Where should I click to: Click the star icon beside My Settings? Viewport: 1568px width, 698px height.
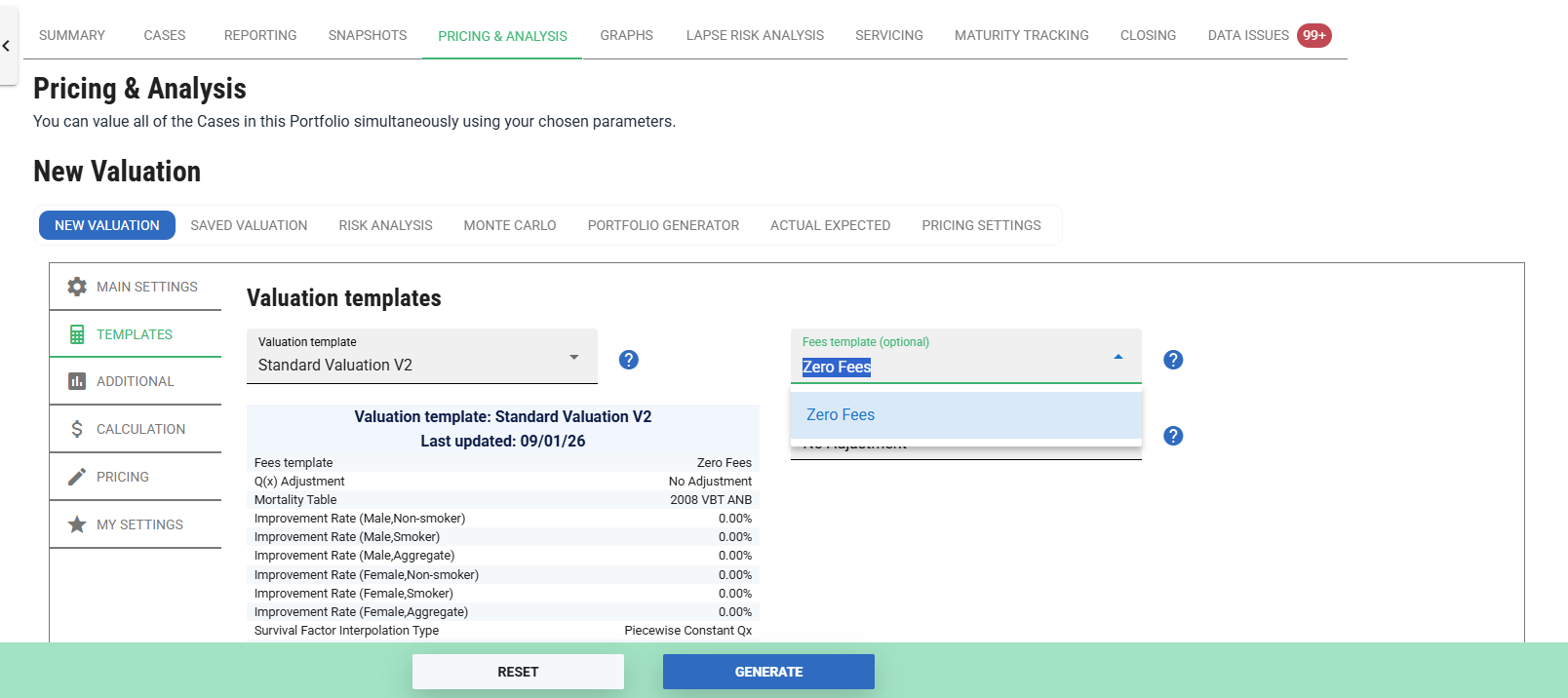point(77,524)
